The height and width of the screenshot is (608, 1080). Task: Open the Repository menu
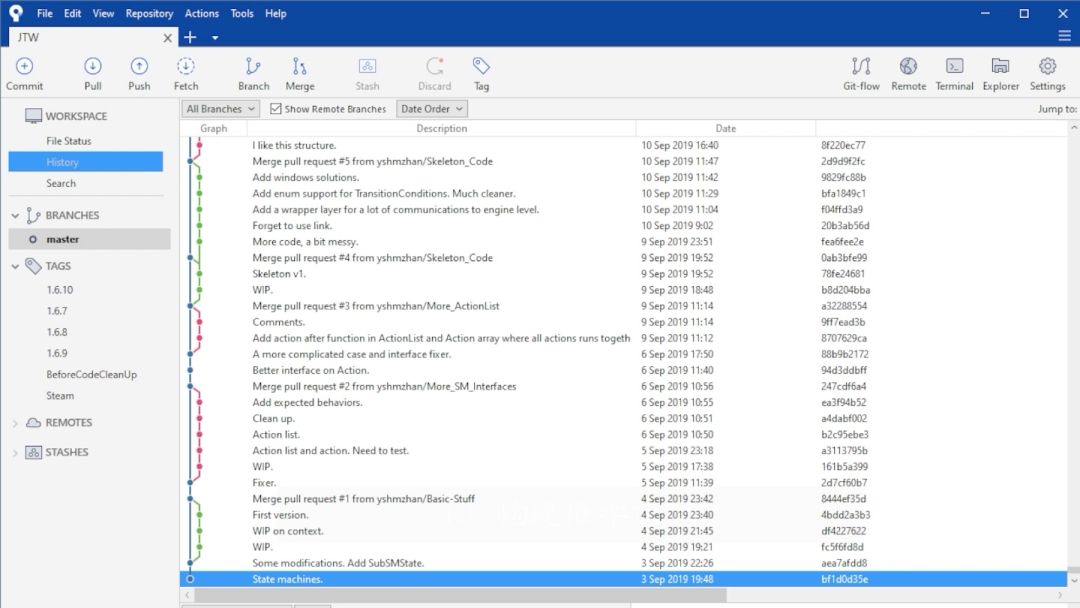(x=149, y=13)
